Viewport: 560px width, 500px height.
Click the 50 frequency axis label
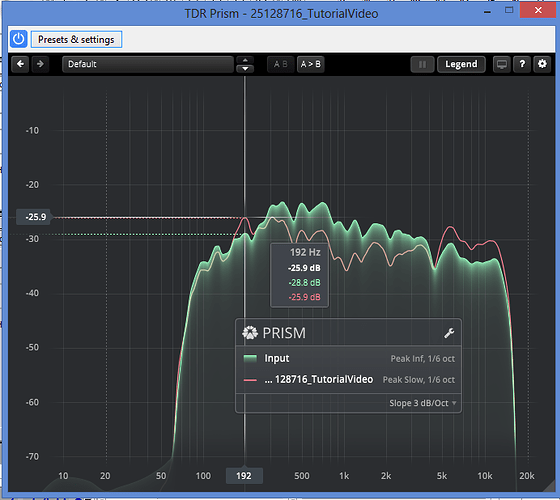pos(161,476)
